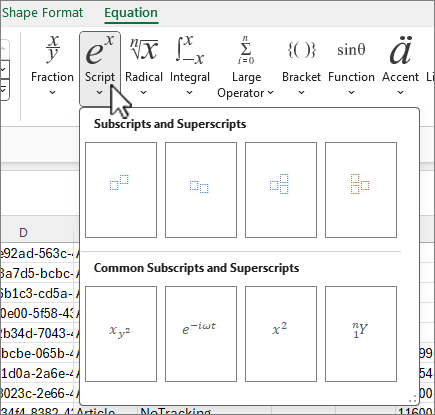Expand the Large Operator dropdown chevron

(270, 92)
